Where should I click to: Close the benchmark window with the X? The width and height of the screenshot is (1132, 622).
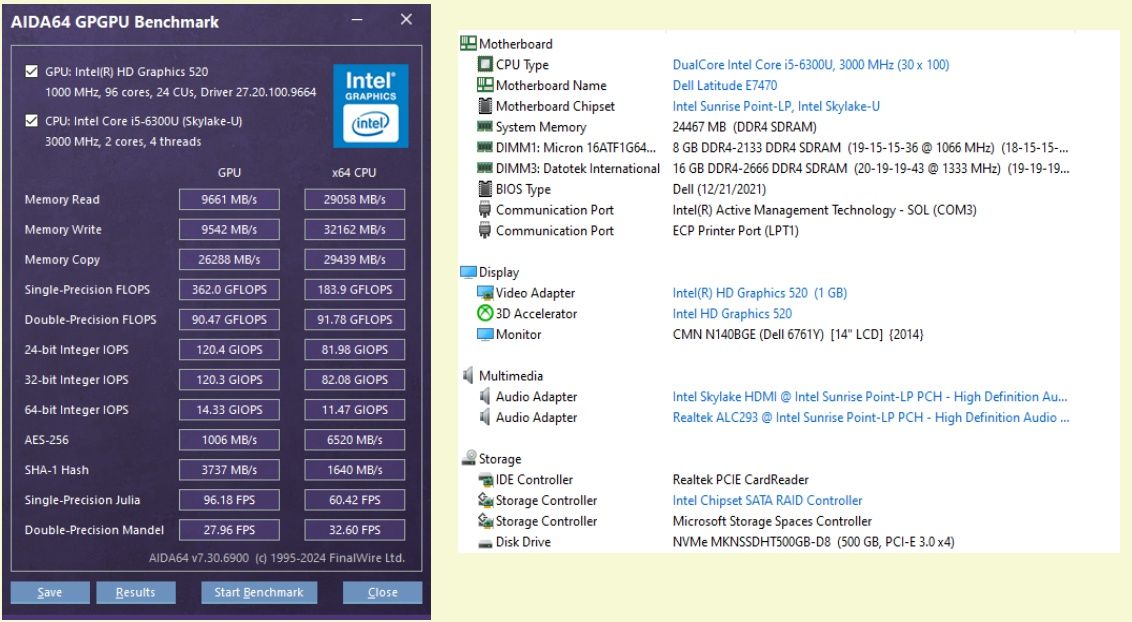(x=406, y=19)
